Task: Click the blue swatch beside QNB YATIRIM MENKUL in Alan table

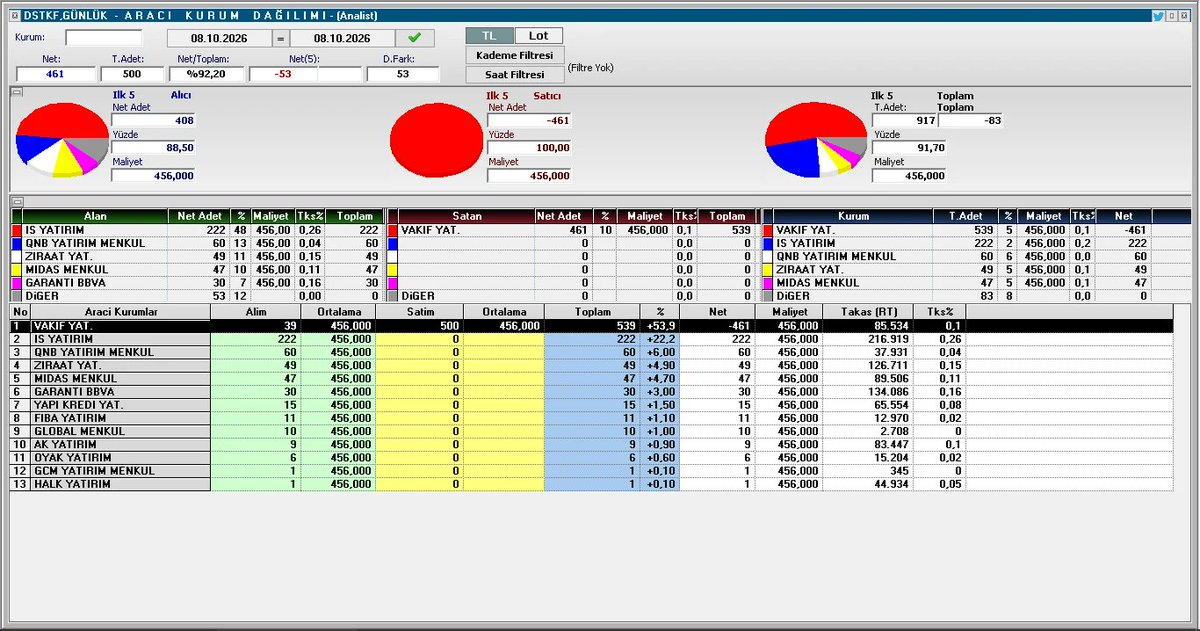Action: click(16, 243)
